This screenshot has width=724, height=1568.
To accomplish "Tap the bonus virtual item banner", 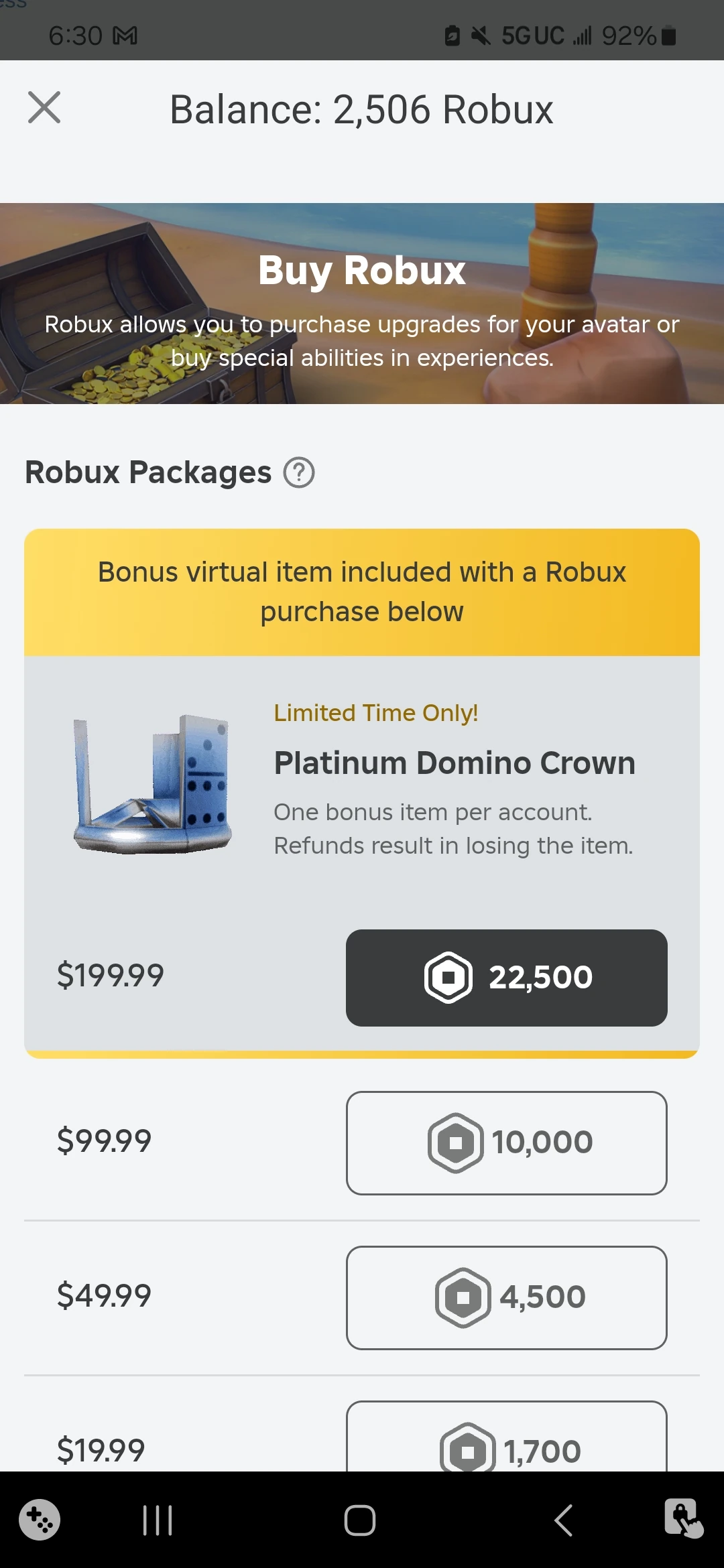I will pos(361,591).
